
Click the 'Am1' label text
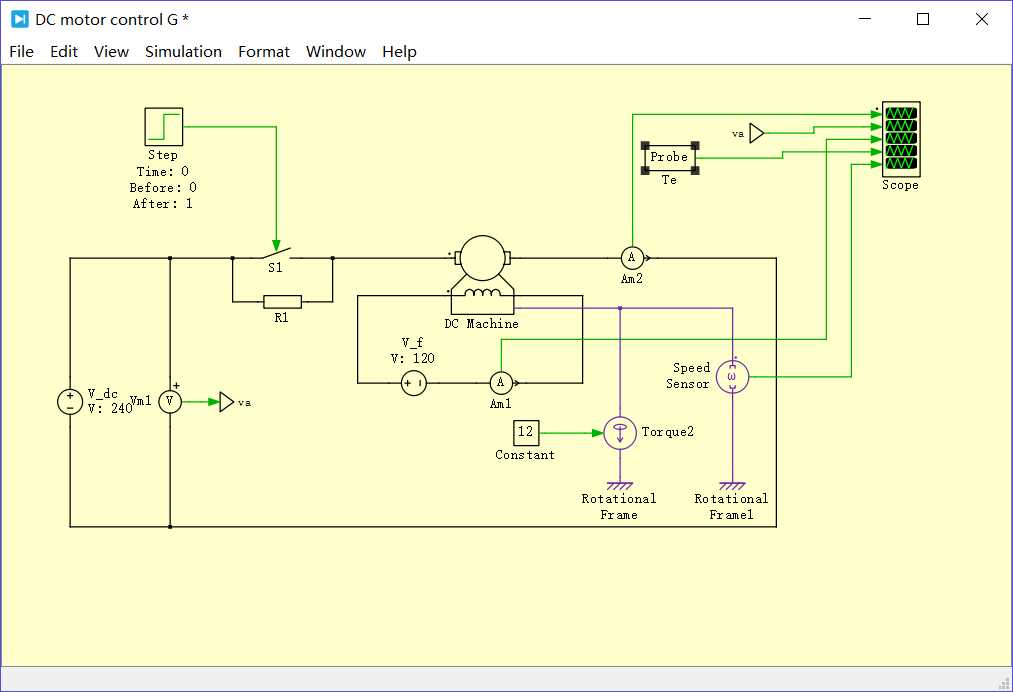click(x=501, y=404)
